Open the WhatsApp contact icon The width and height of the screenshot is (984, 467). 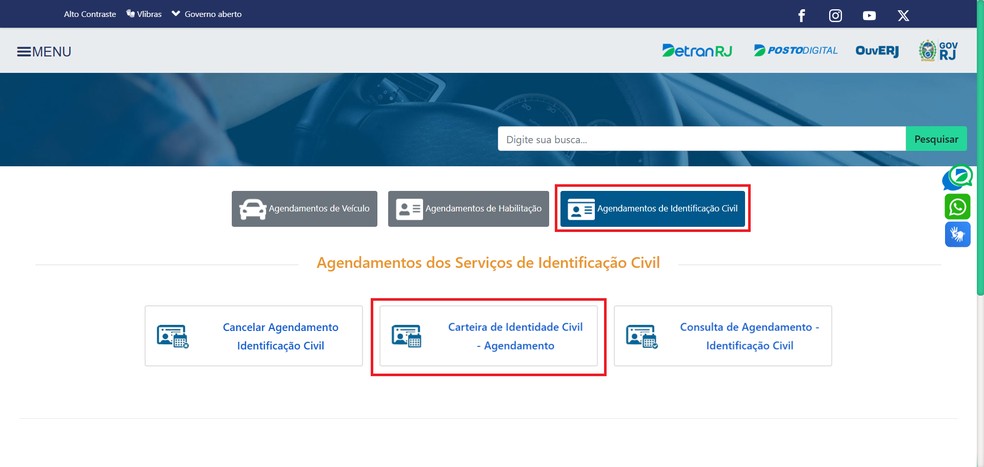coord(958,207)
